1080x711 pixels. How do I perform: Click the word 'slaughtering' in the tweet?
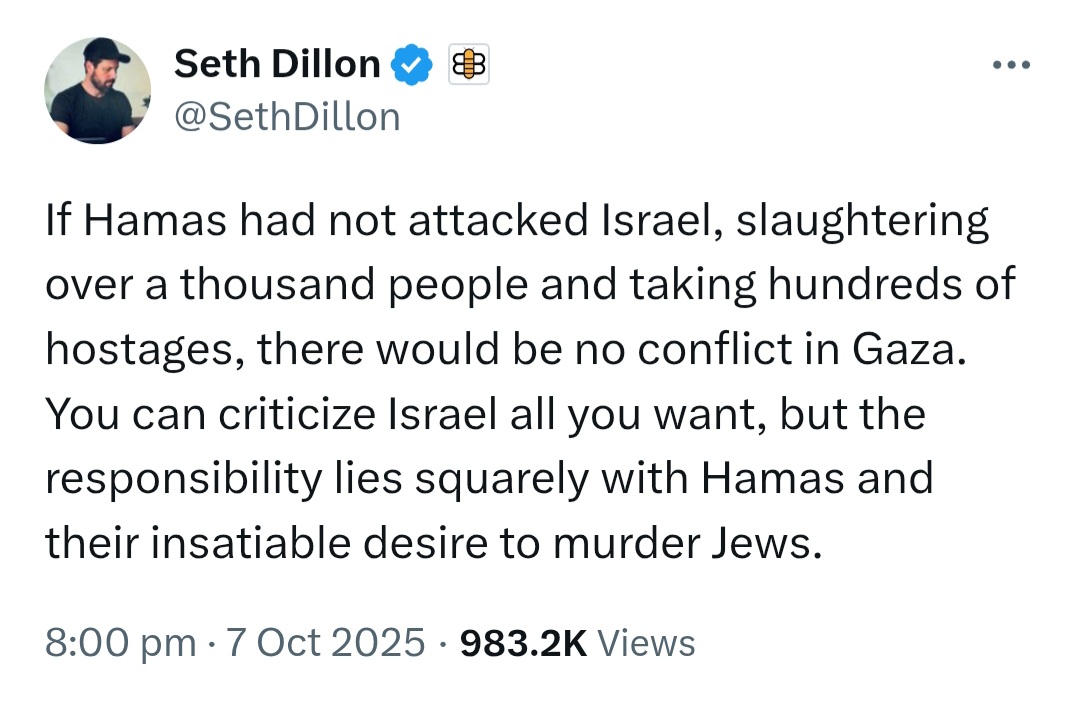(862, 222)
